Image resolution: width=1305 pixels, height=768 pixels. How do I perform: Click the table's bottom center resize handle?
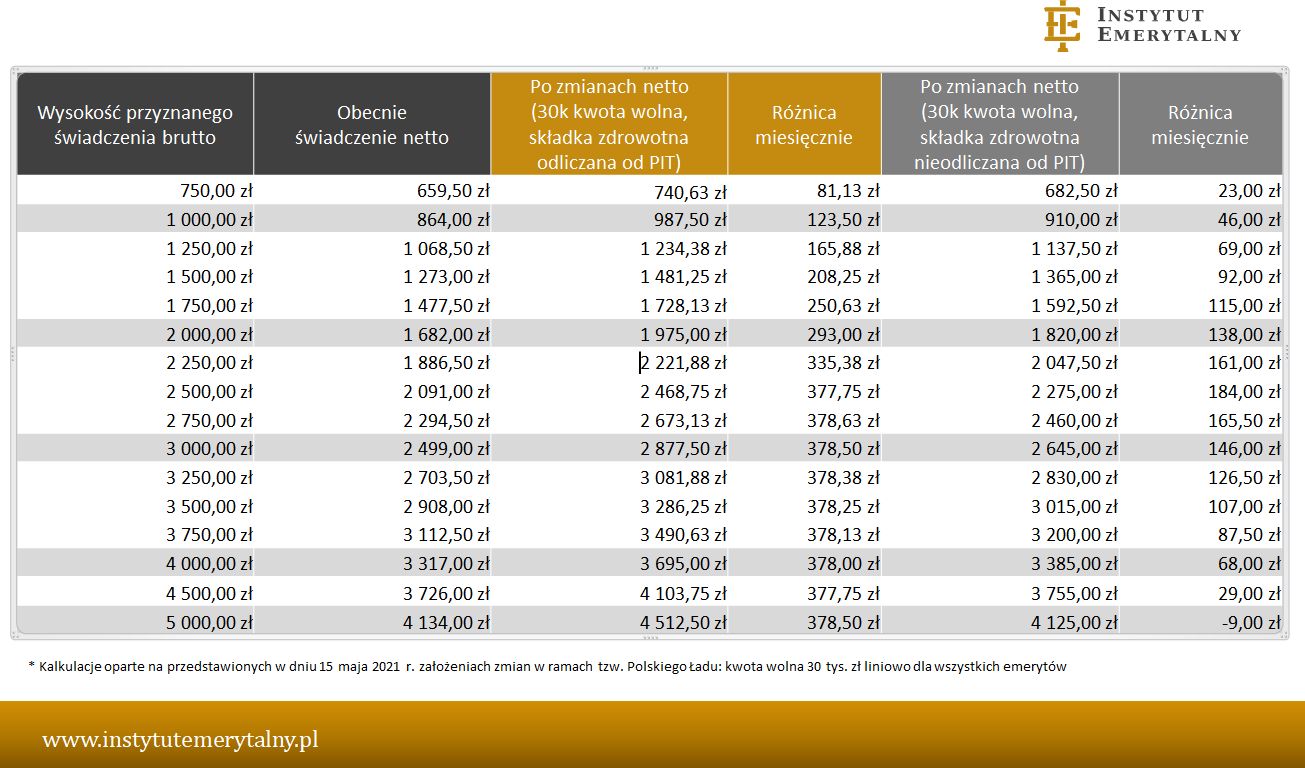click(651, 637)
